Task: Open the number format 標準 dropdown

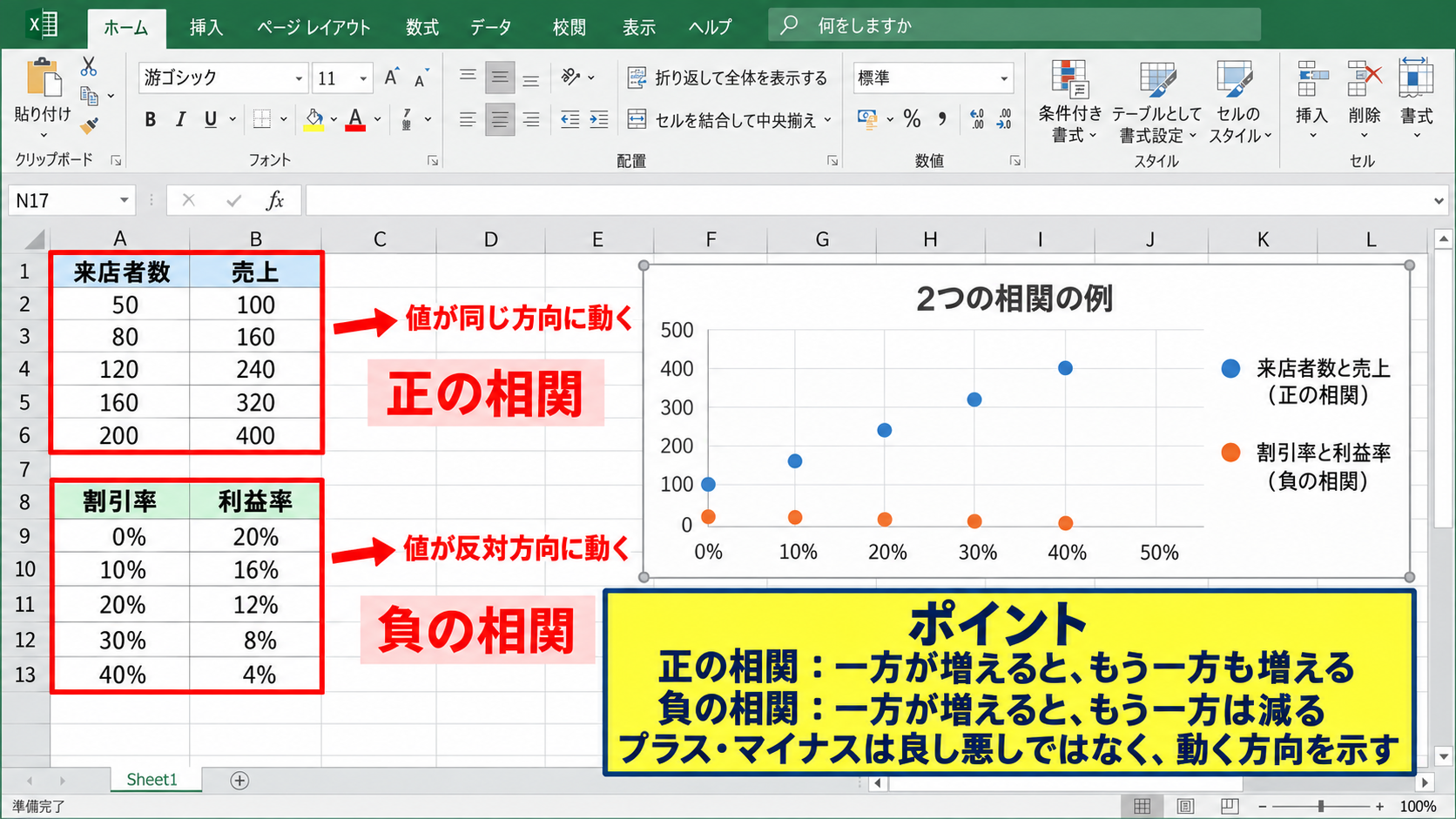Action: pyautogui.click(x=1004, y=78)
